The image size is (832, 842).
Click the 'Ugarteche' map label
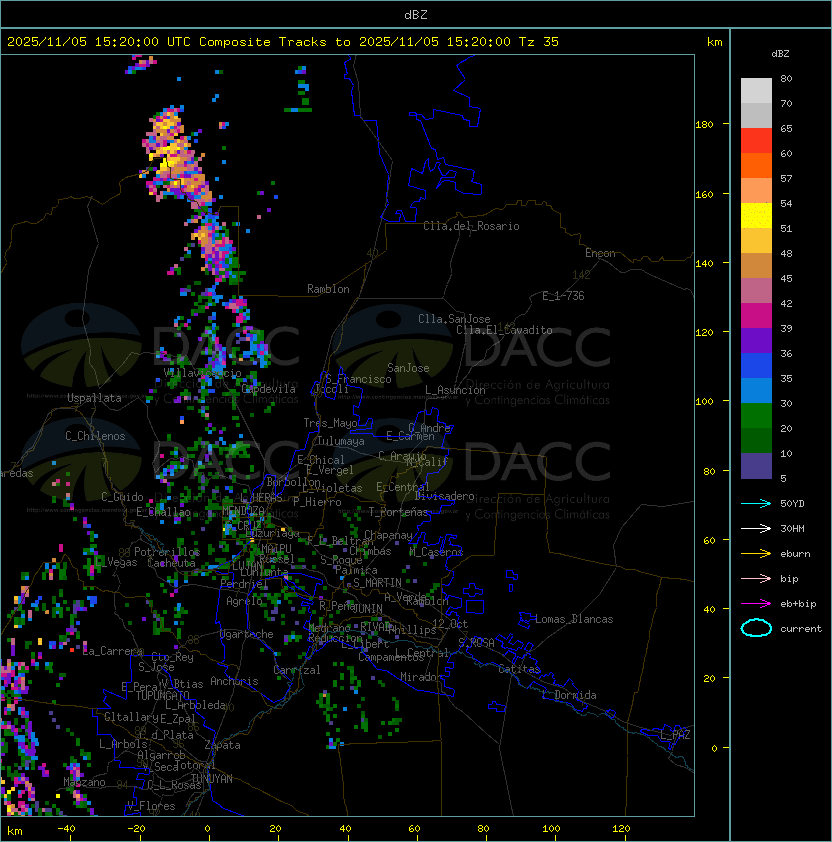(x=247, y=634)
